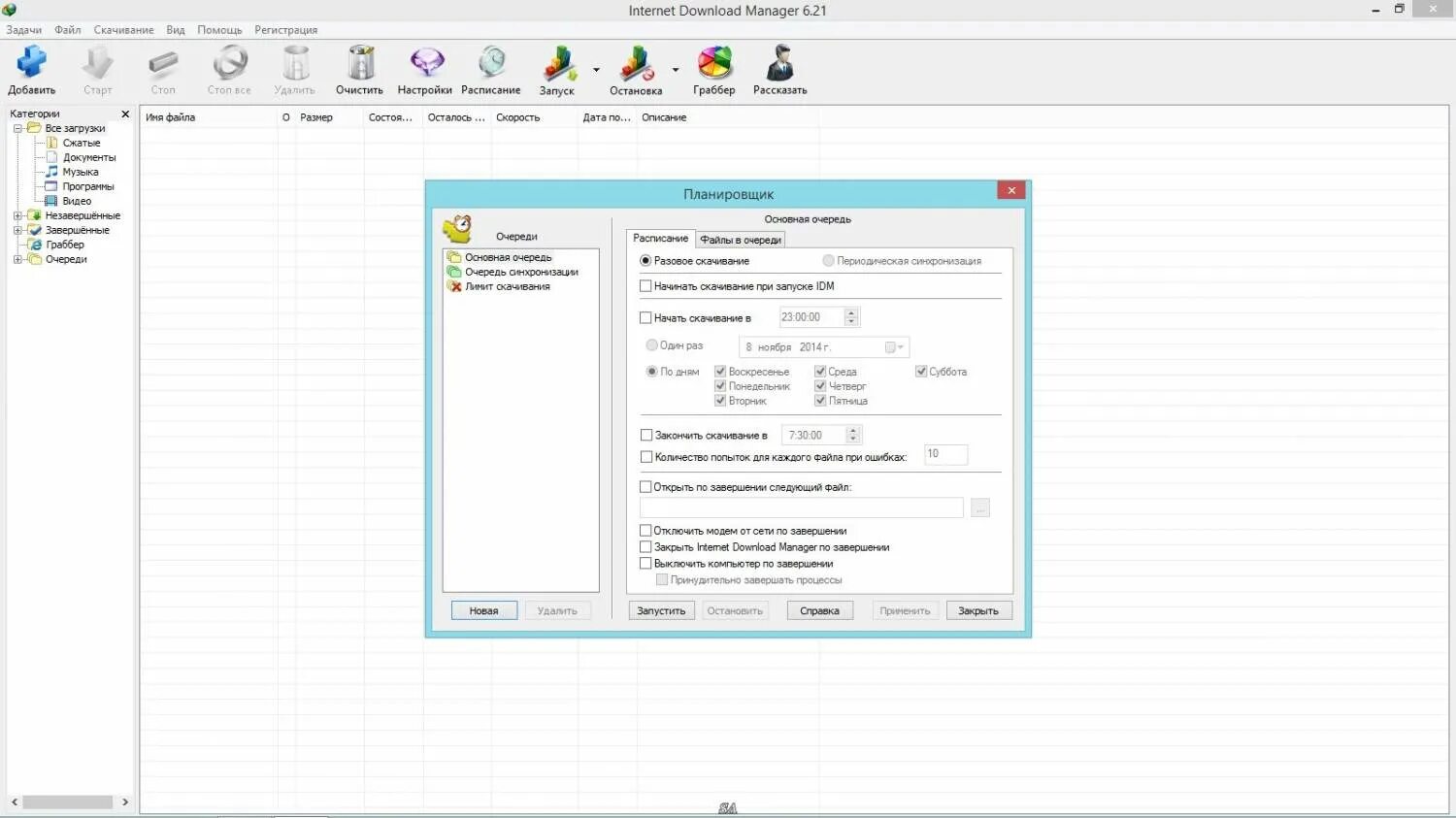Select the Добавить (Add download) icon

tap(31, 66)
